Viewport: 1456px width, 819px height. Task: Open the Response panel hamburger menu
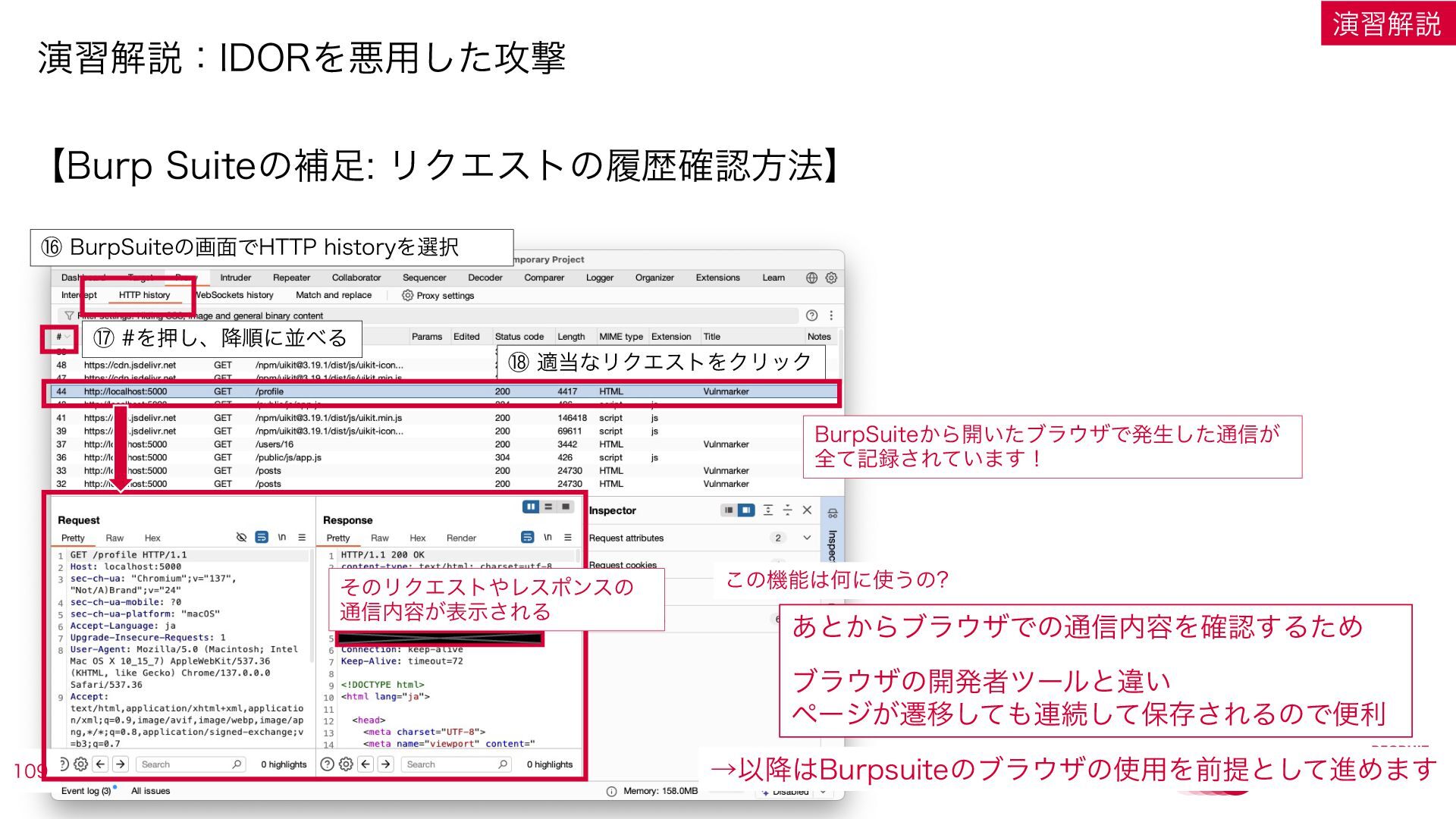click(567, 538)
